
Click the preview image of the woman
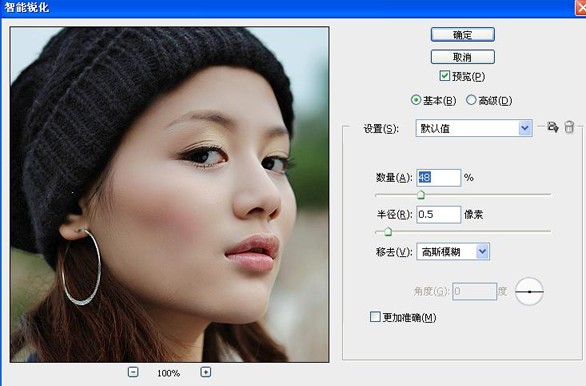coord(170,194)
